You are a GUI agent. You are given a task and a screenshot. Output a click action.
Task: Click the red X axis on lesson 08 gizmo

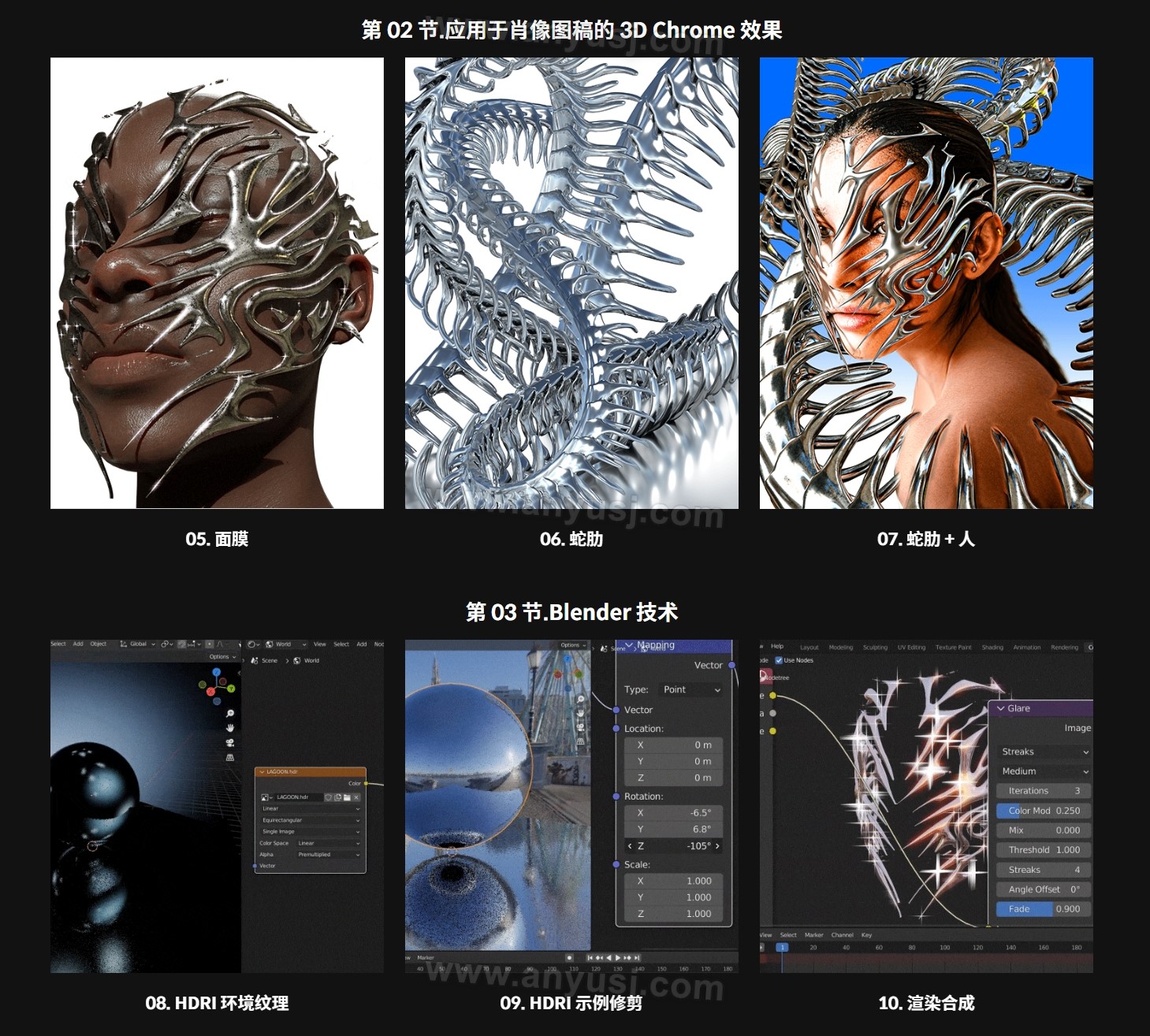(210, 692)
